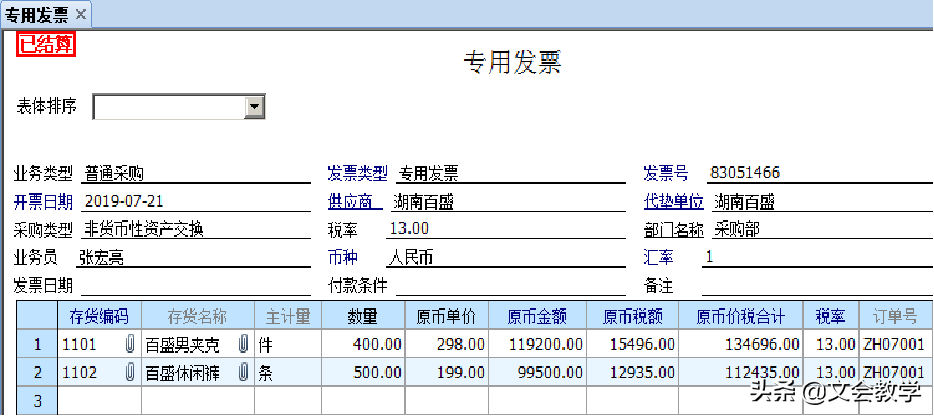Click the 业务员 field 张宏亮
The height and width of the screenshot is (416, 934).
click(x=194, y=257)
